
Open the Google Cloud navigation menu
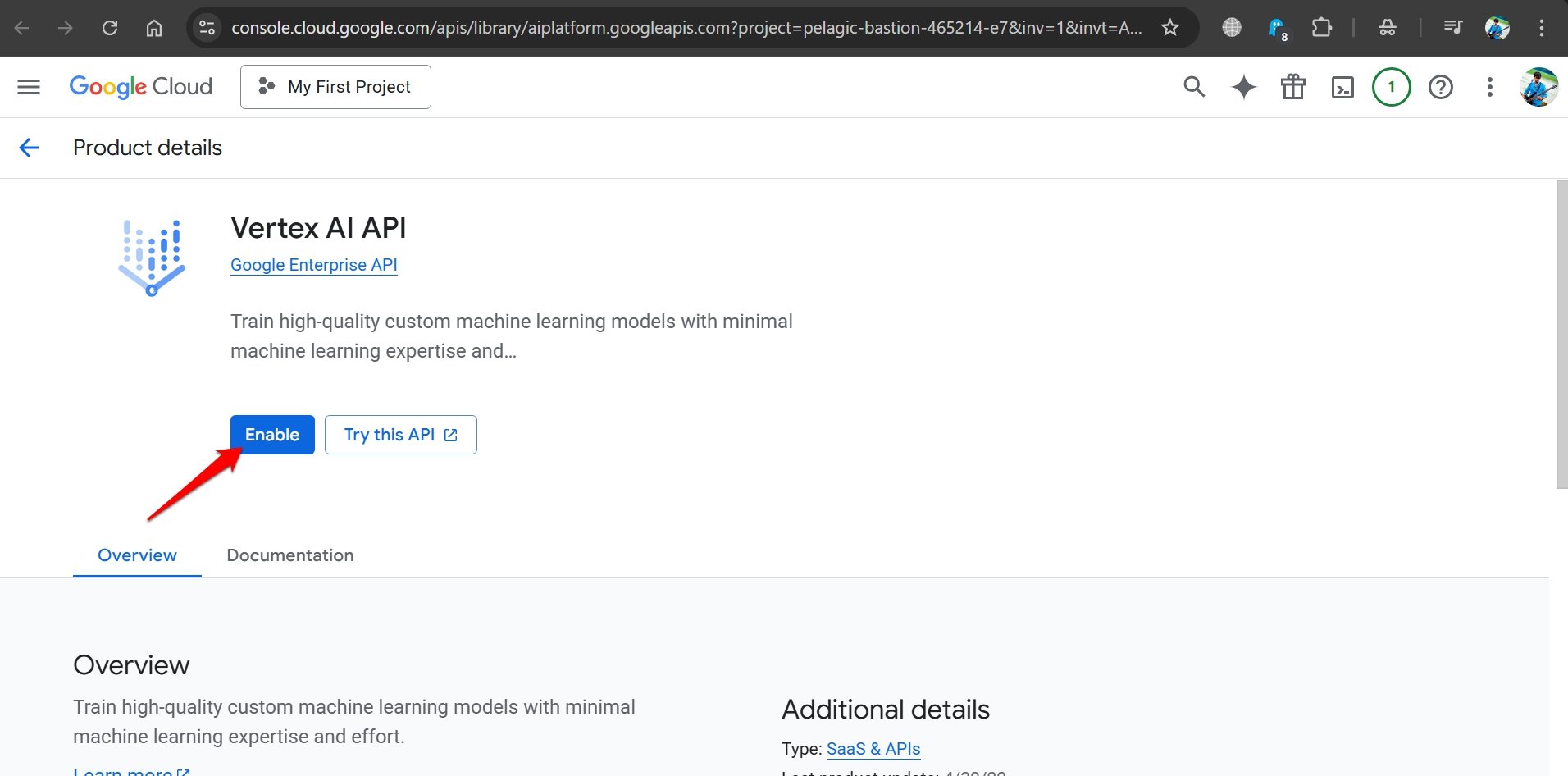(x=29, y=87)
